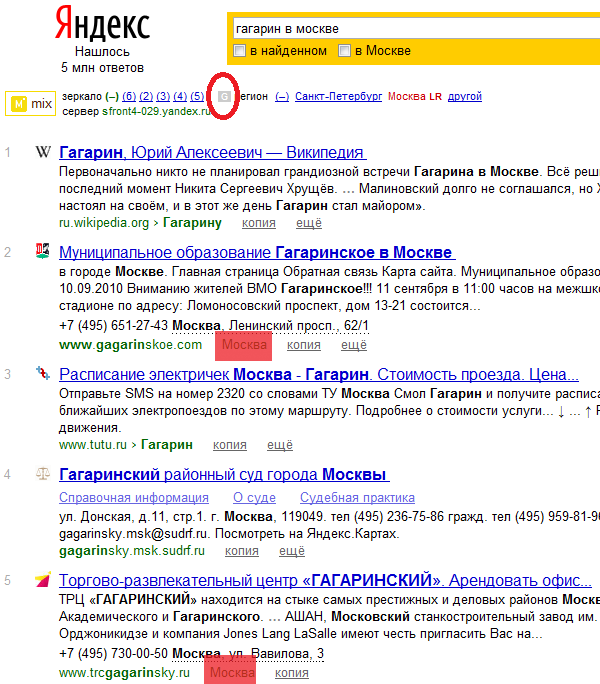Switch region to Санкт-Петербург
This screenshot has width=600, height=684.
(x=339, y=96)
